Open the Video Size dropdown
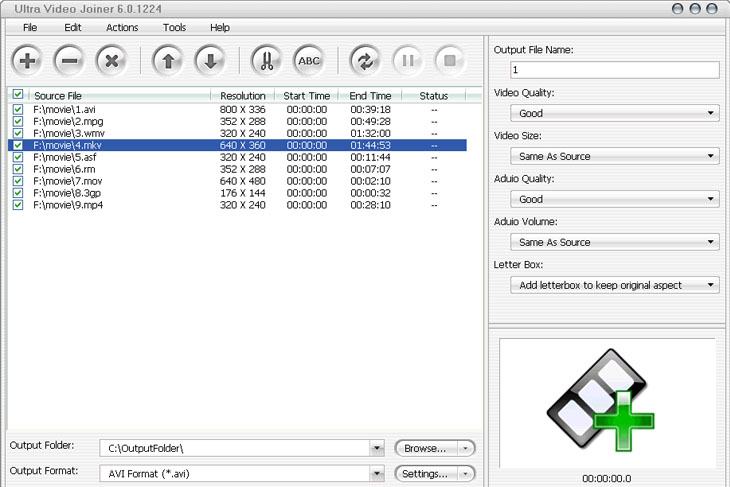 pos(615,156)
